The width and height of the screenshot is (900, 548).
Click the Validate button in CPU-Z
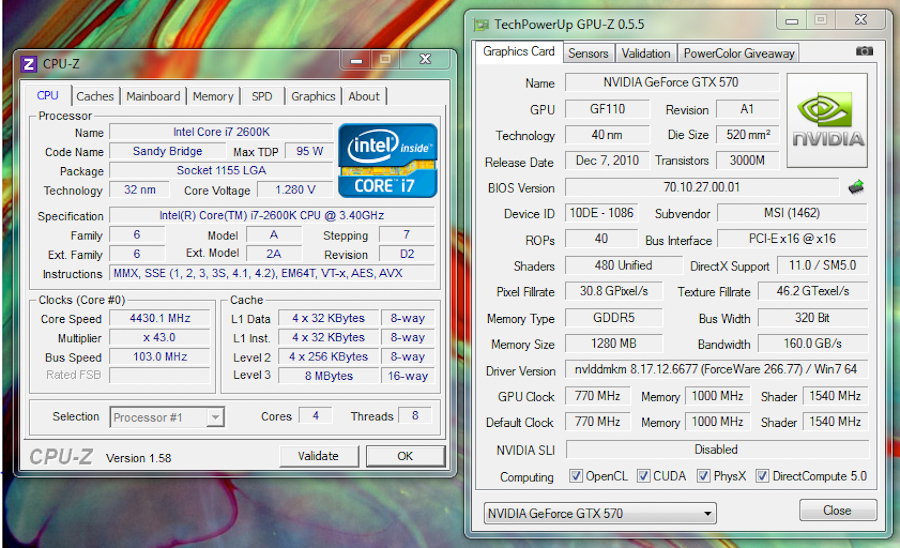click(x=319, y=456)
